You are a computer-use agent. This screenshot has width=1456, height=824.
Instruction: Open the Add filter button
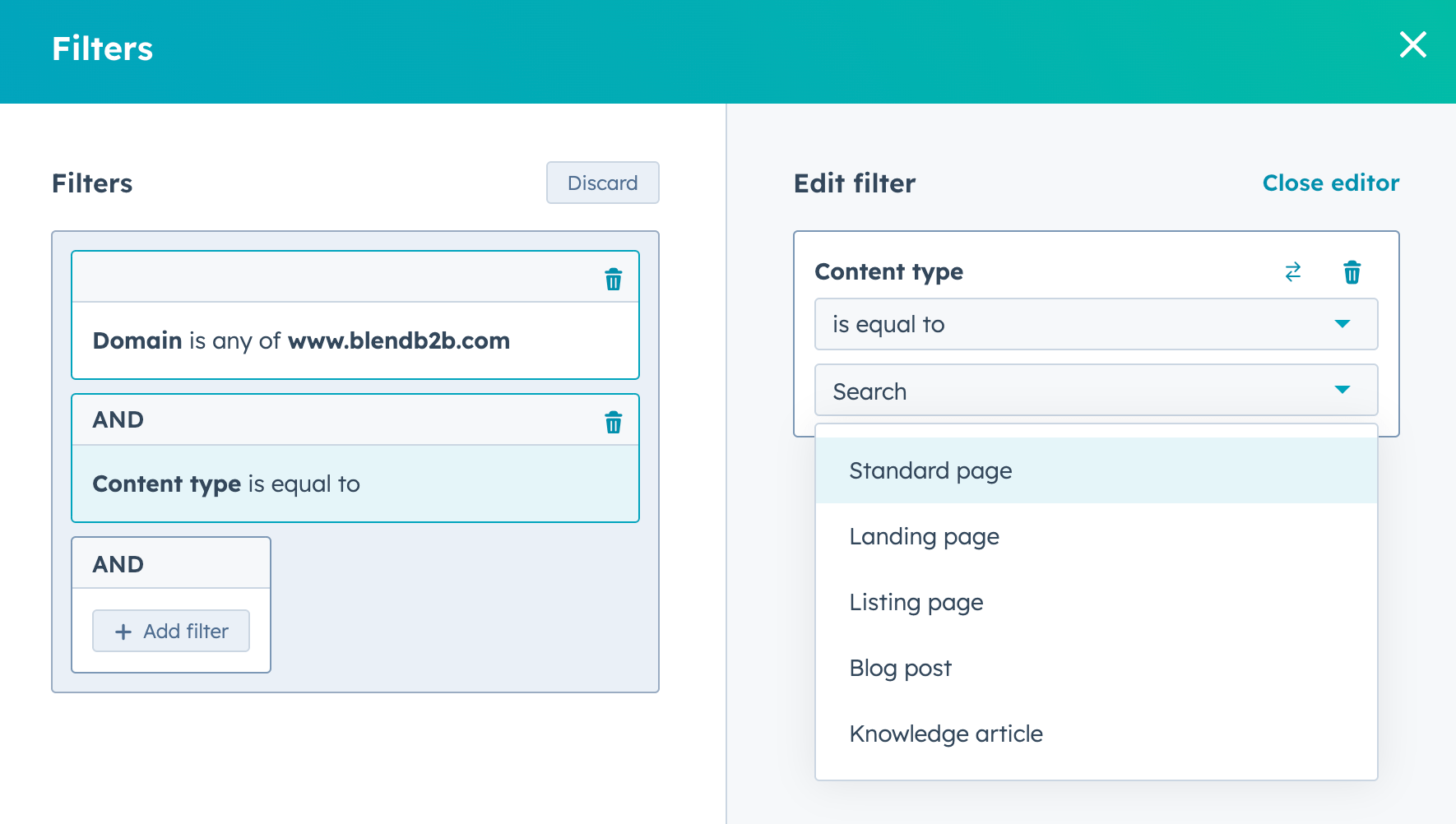pos(170,631)
